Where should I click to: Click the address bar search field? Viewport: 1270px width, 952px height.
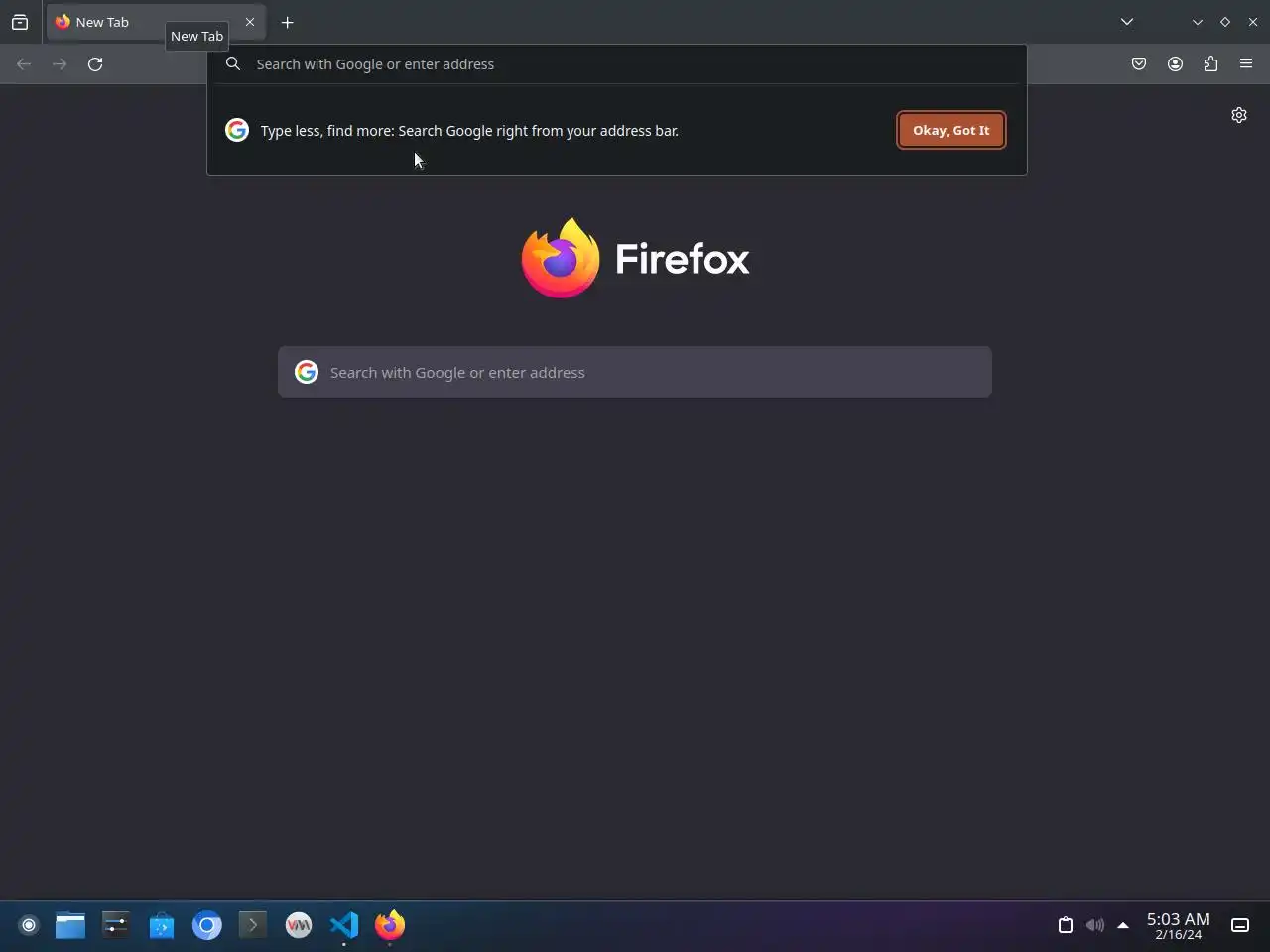click(x=617, y=64)
